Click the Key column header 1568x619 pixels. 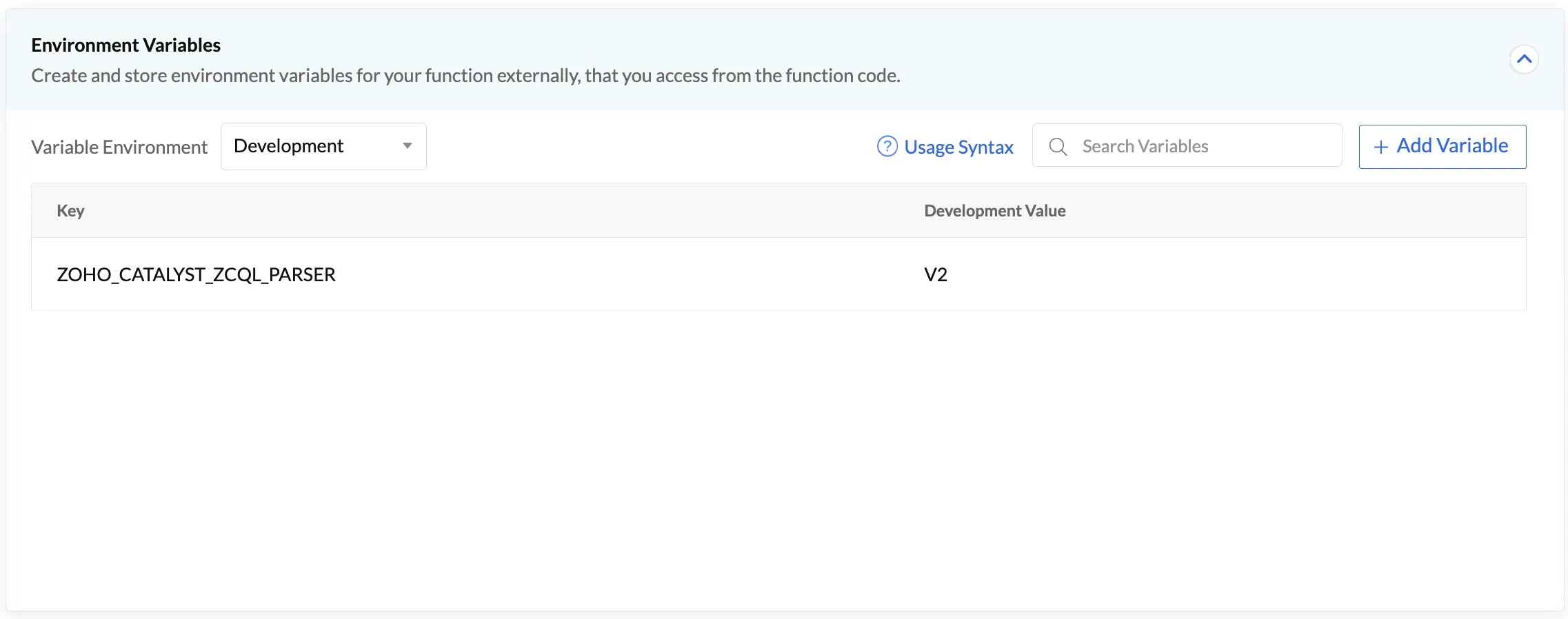(x=70, y=211)
